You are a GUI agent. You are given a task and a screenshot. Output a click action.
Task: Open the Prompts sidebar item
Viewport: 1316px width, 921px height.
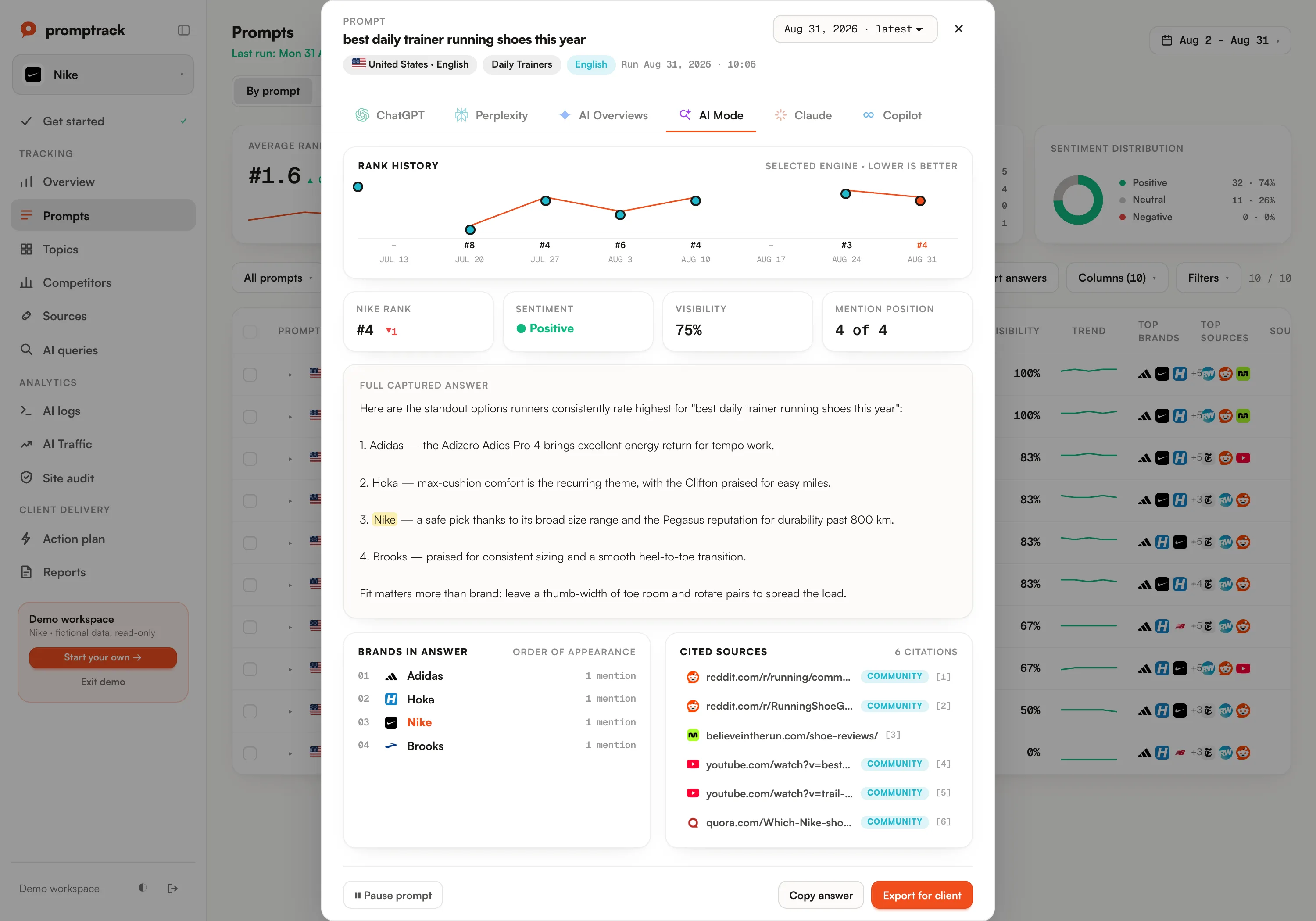(103, 215)
